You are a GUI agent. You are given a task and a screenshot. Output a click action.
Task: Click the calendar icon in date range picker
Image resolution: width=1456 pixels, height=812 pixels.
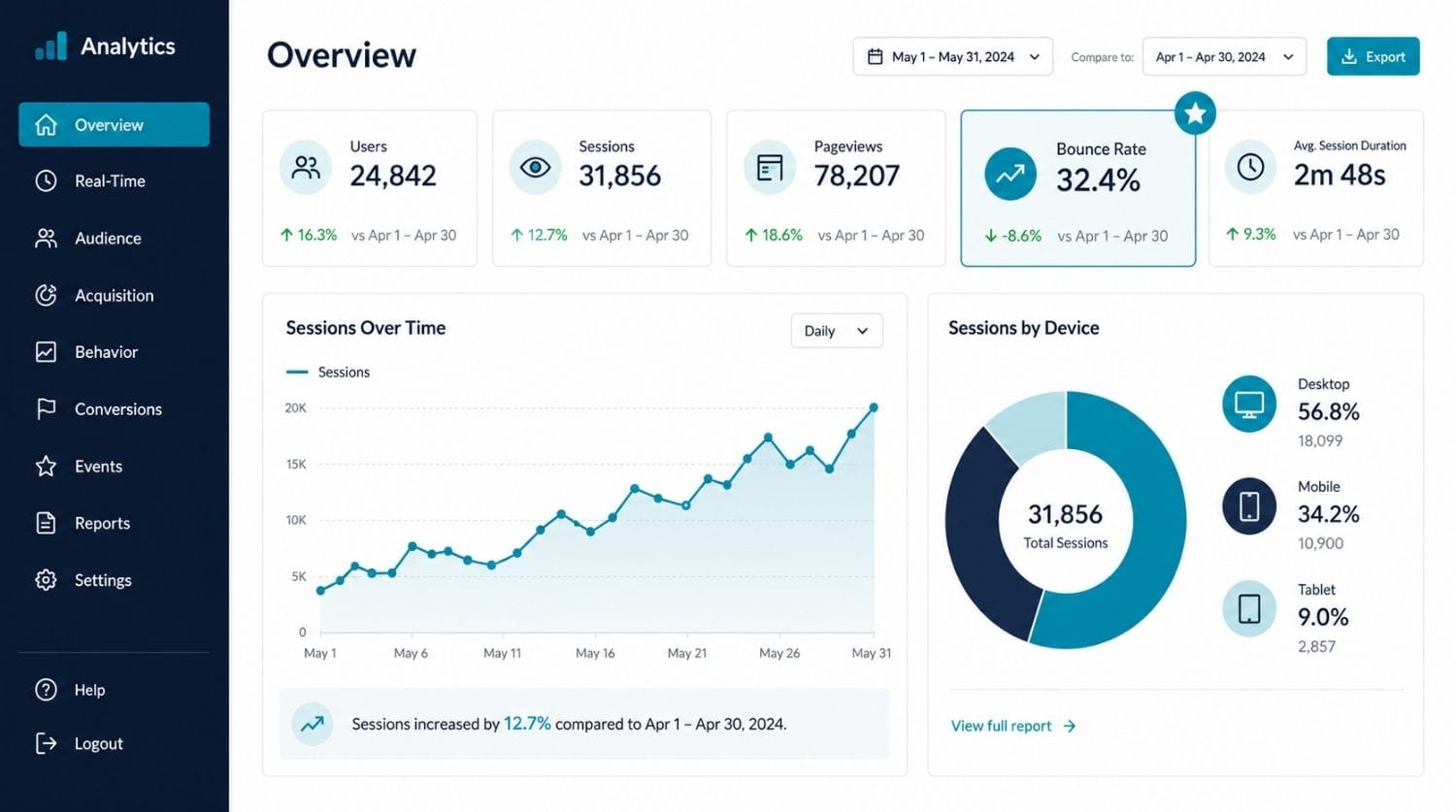875,56
